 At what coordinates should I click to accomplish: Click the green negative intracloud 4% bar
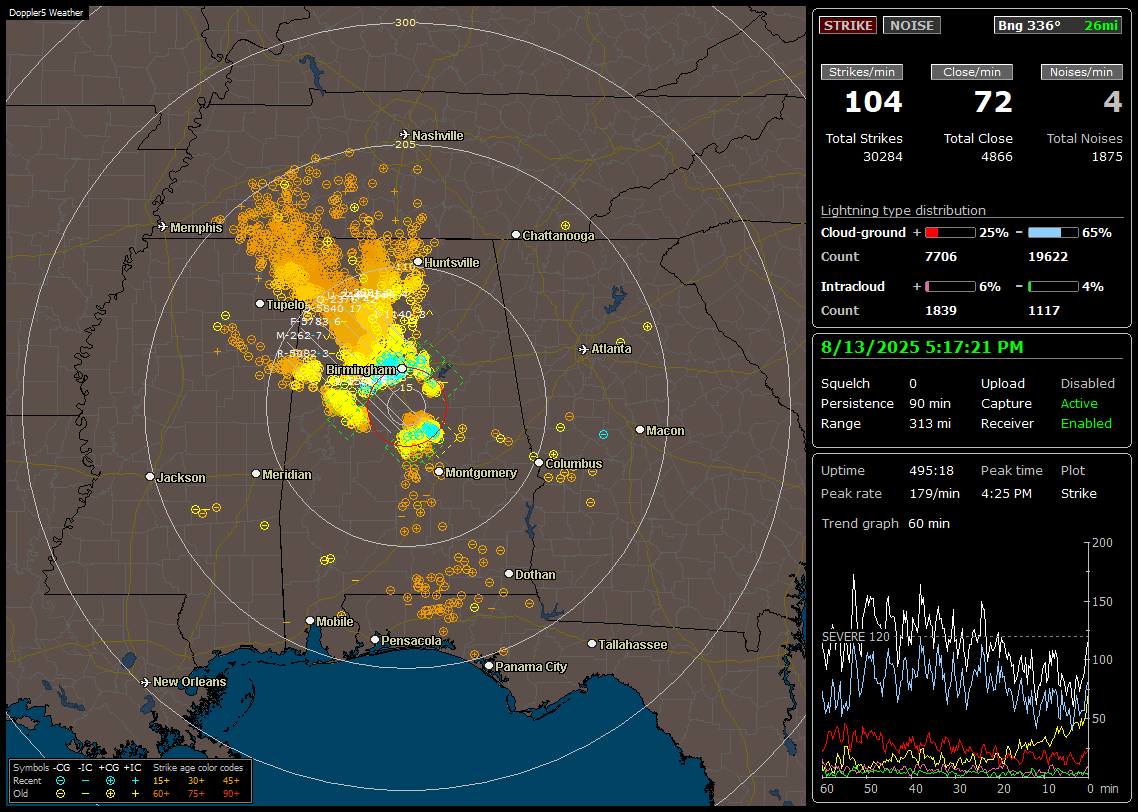tap(1053, 287)
